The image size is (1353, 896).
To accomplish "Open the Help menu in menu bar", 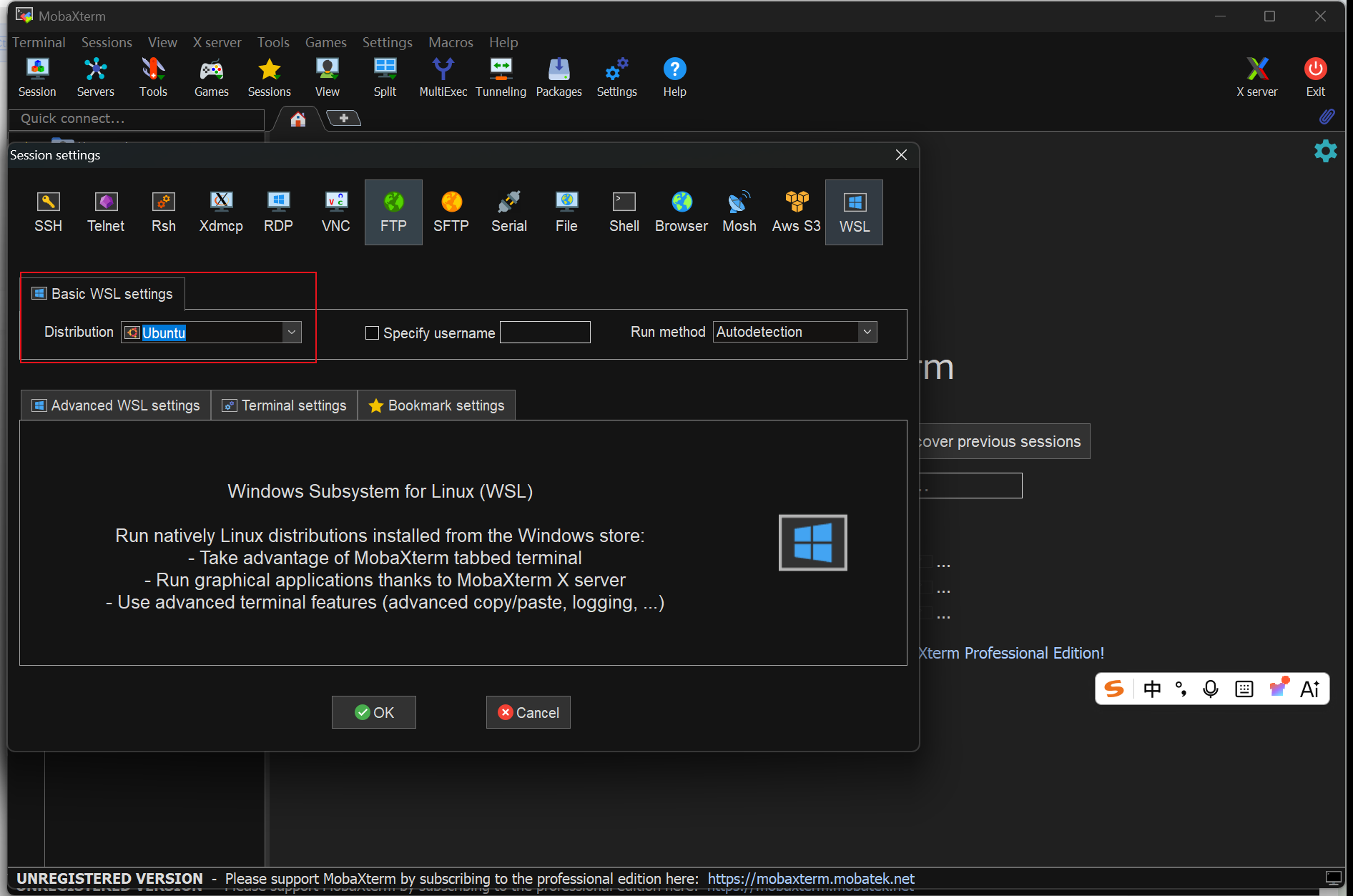I will coord(503,42).
